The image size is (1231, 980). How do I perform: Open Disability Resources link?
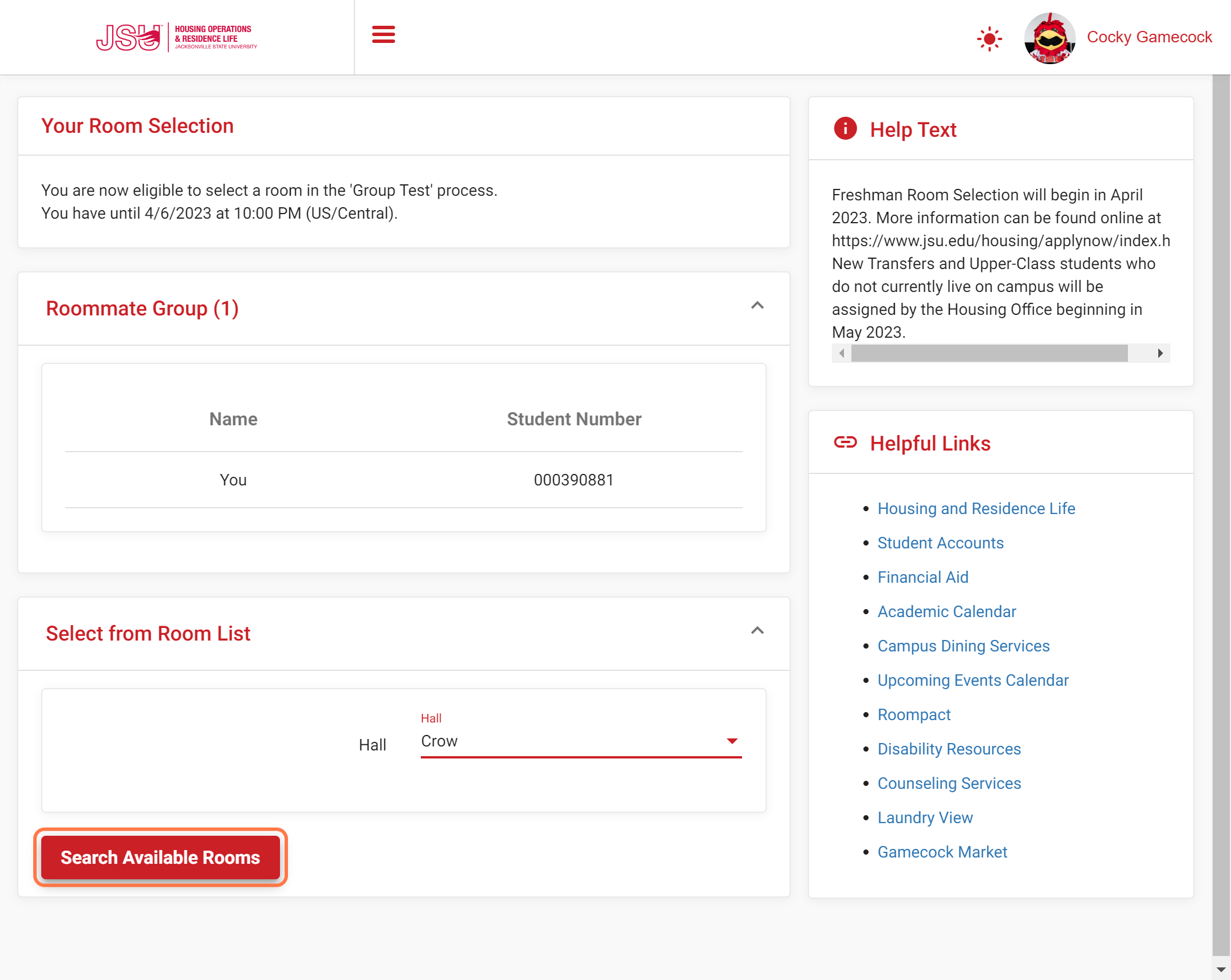click(x=949, y=749)
